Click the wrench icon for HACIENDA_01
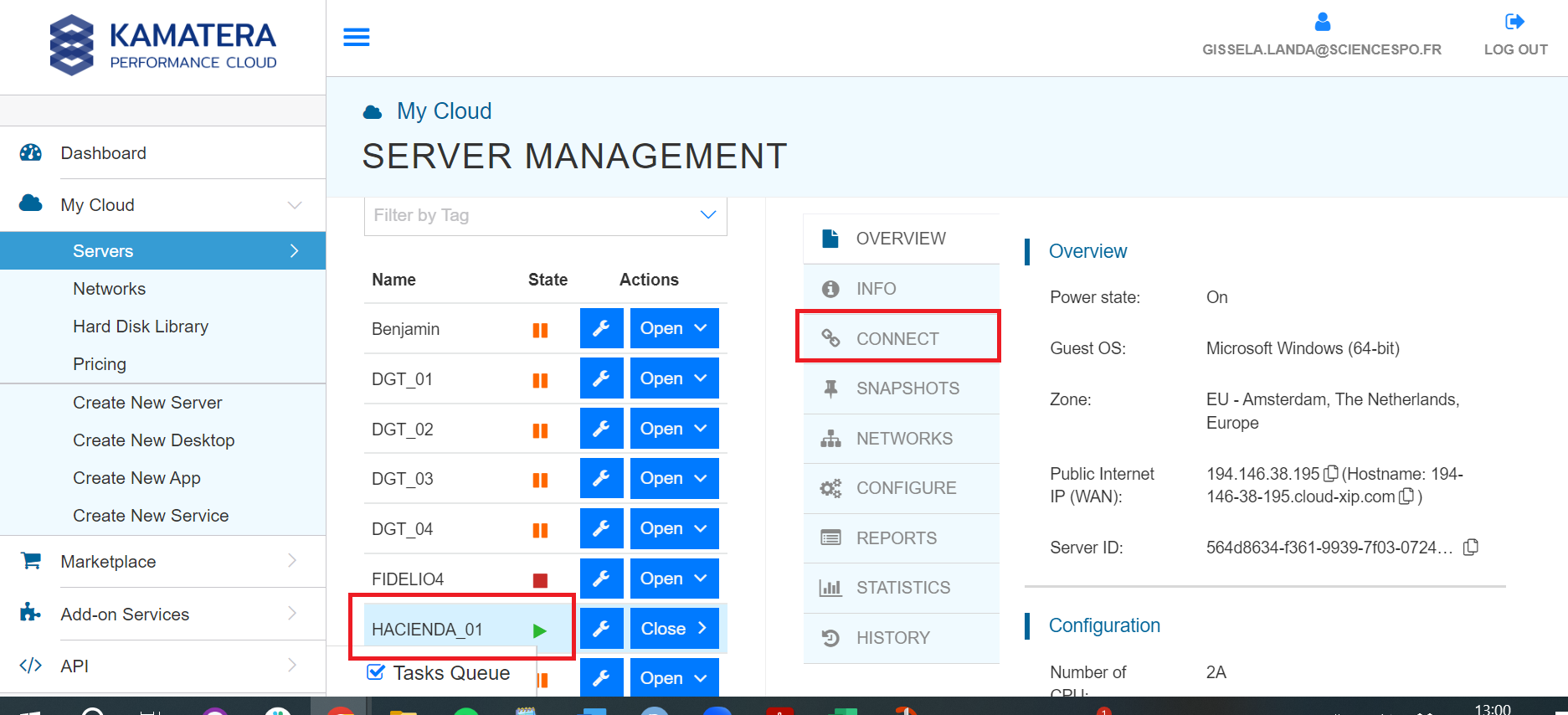This screenshot has height=715, width=1568. (601, 629)
